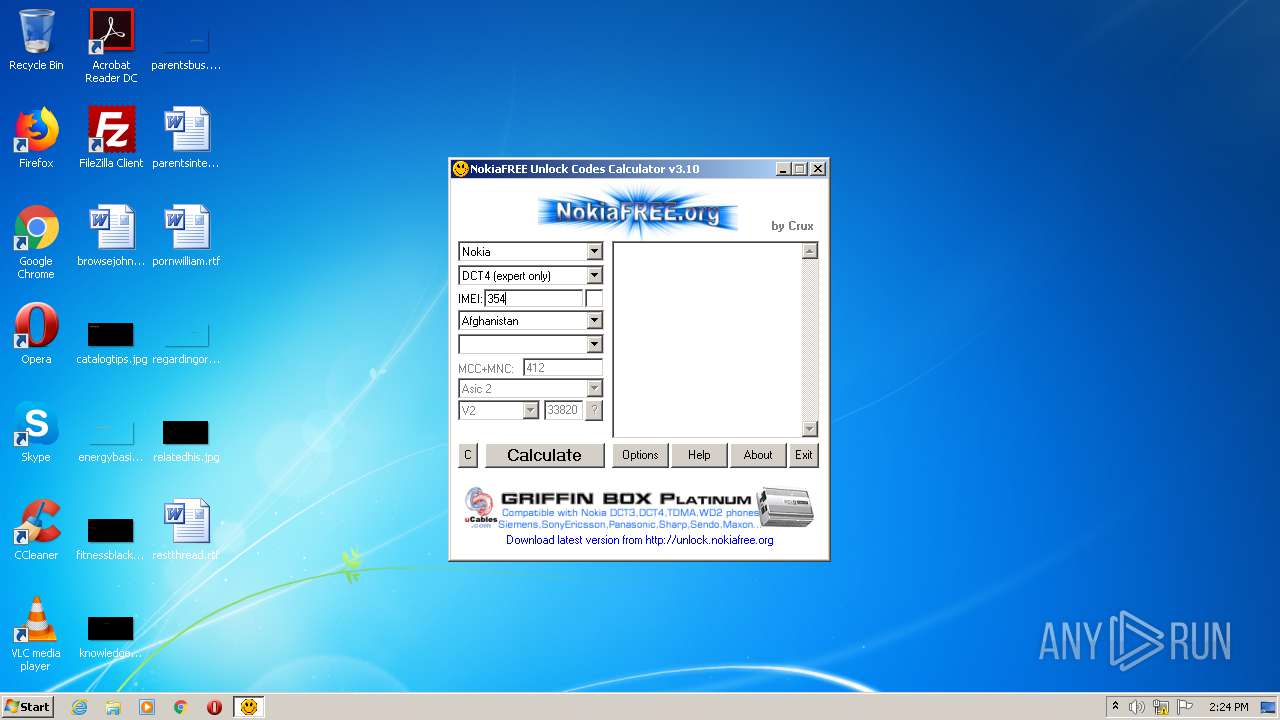The image size is (1280, 720).
Task: Click the MCC+MNC field showing 412
Action: coord(563,368)
